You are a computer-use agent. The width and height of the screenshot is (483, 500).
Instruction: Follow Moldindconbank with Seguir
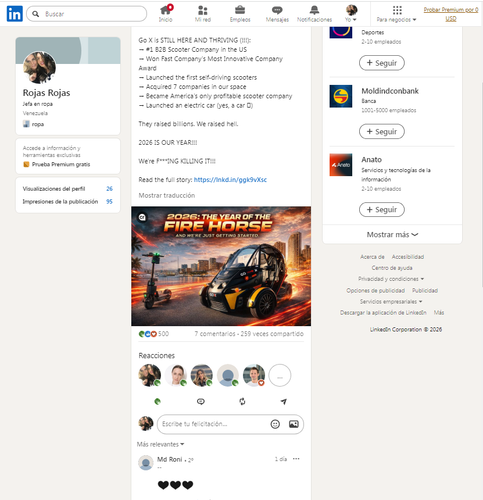382,132
